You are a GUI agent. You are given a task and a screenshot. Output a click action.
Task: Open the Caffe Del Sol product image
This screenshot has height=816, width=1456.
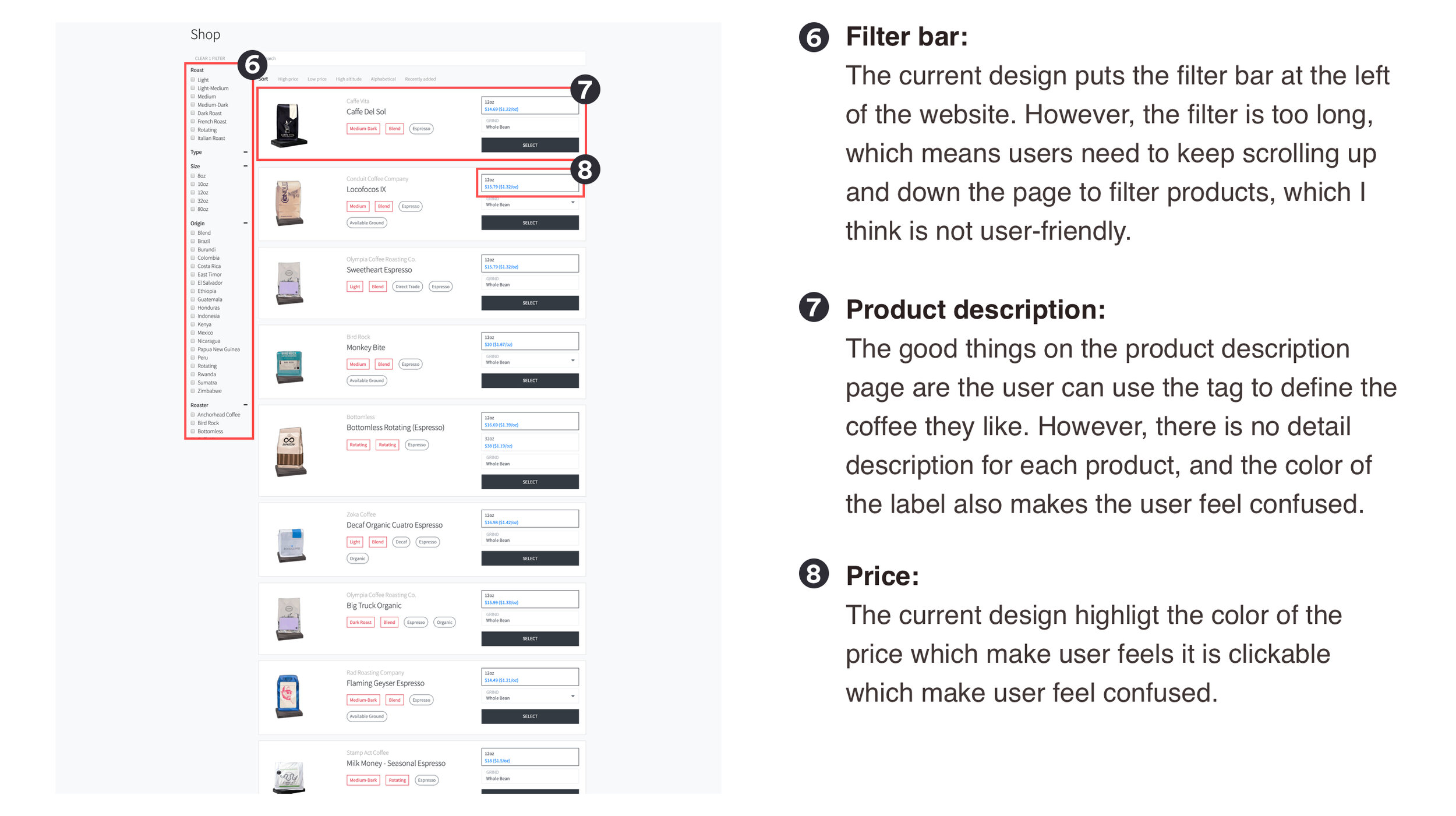pos(289,125)
